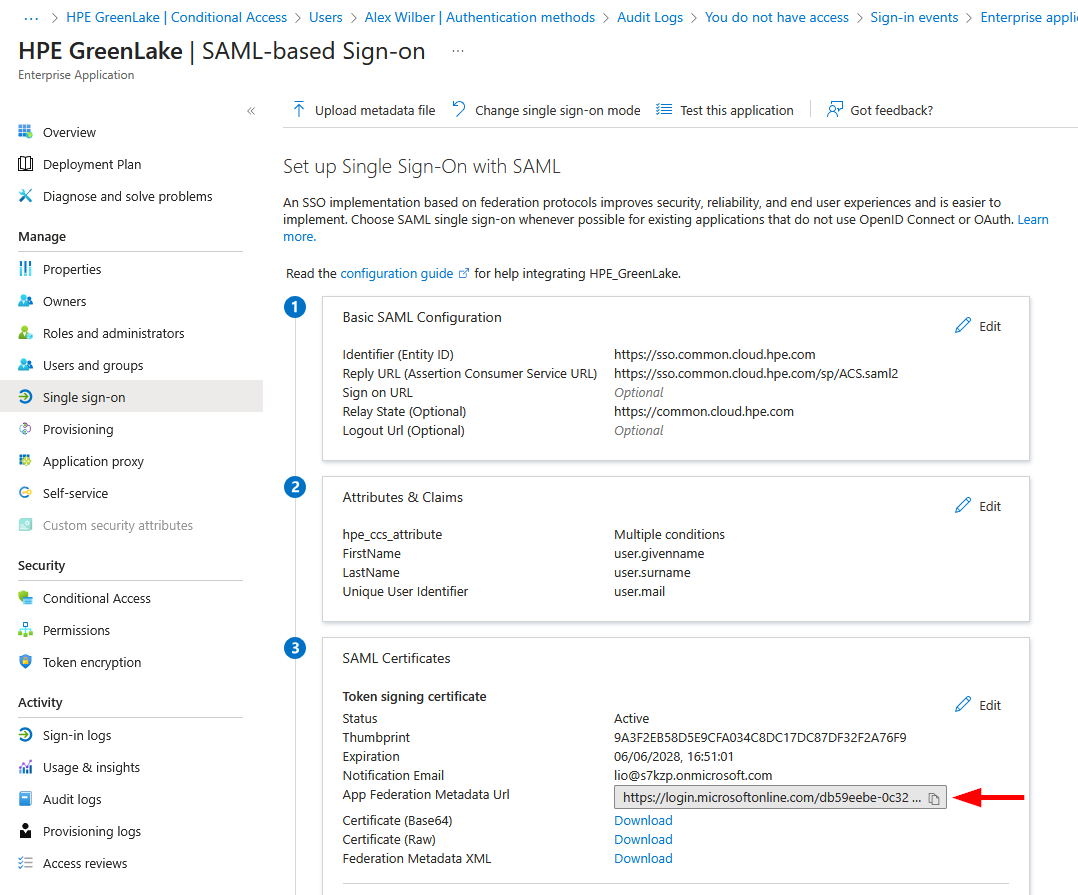The width and height of the screenshot is (1078, 895).
Task: Open the configuration guide link
Action: click(x=397, y=273)
